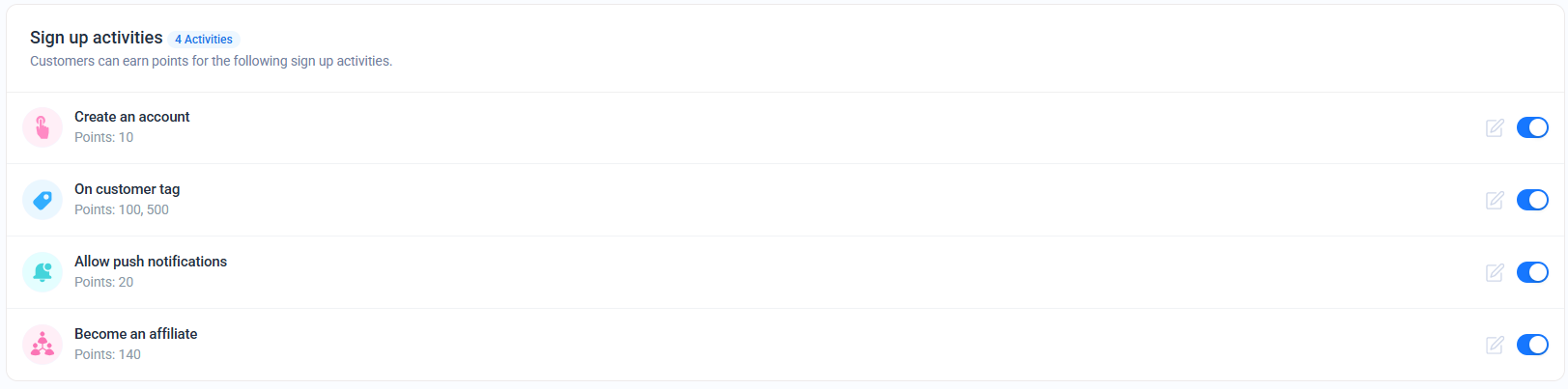Edit the Become an affiliate activity

click(1495, 345)
